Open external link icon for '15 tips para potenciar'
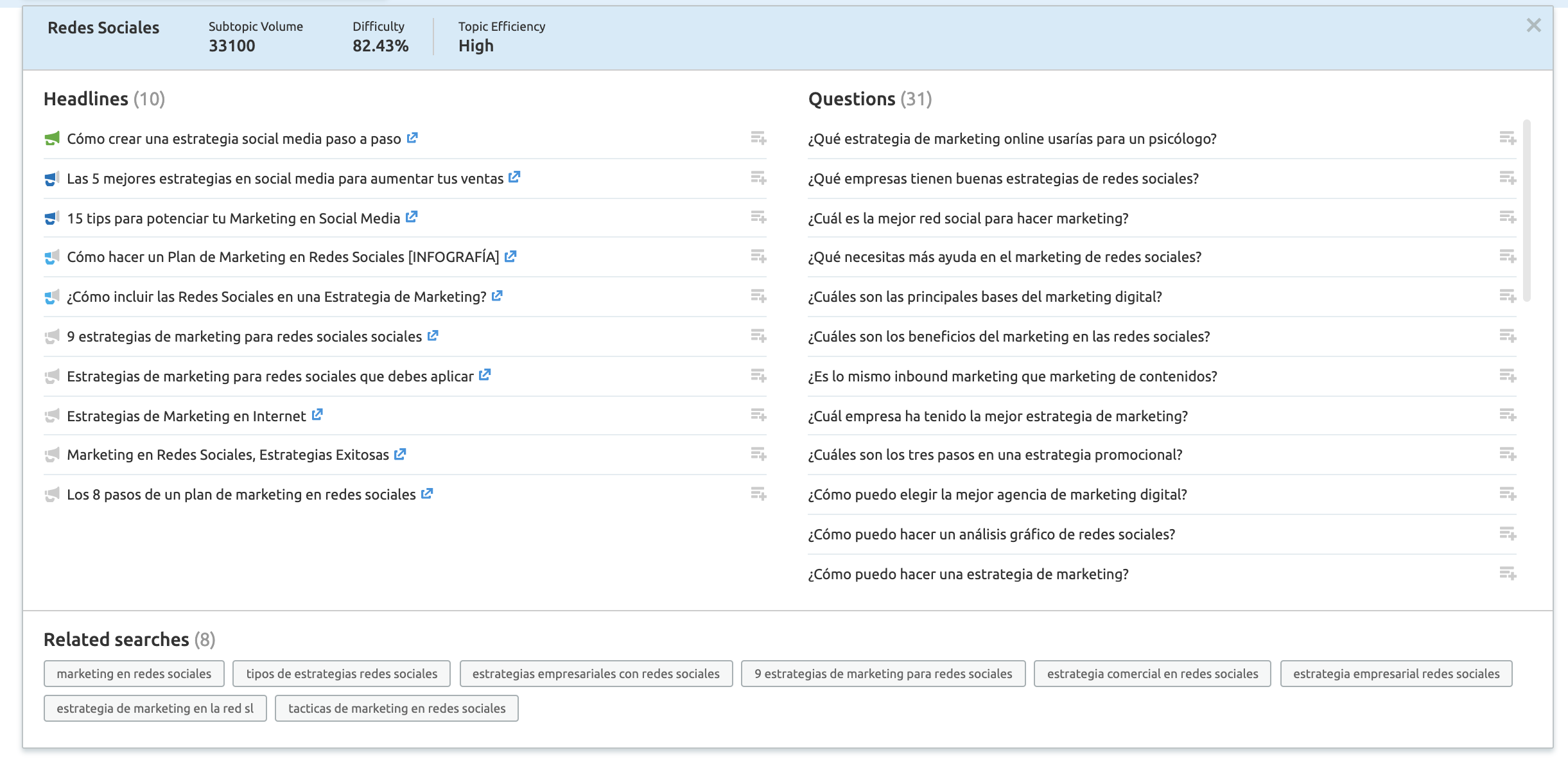The image size is (1568, 759). tap(412, 218)
